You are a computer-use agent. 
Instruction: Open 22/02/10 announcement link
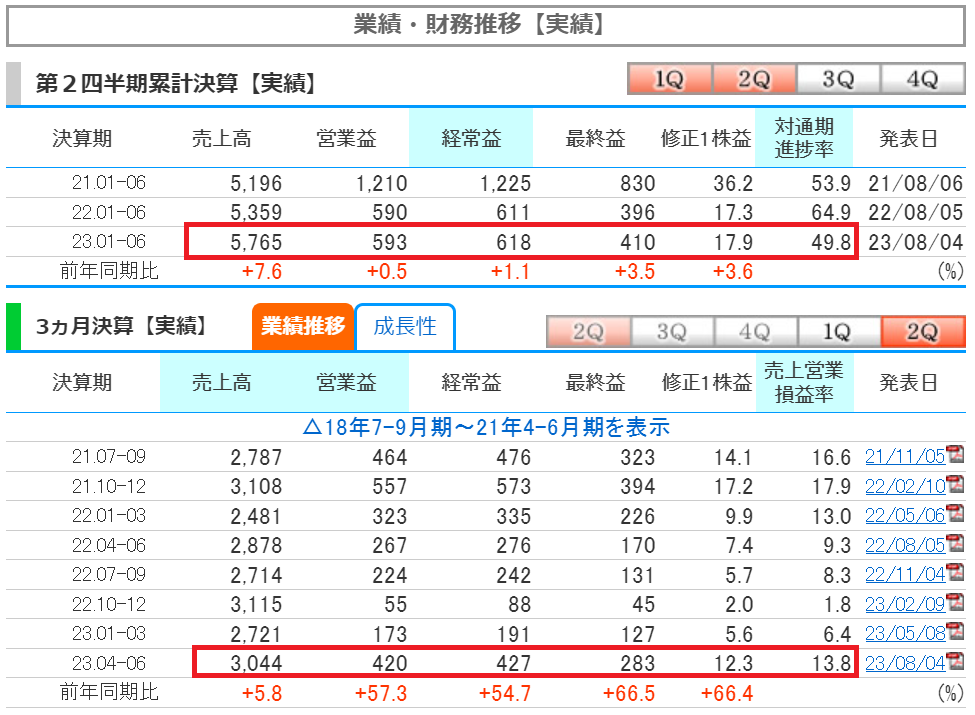click(x=905, y=486)
